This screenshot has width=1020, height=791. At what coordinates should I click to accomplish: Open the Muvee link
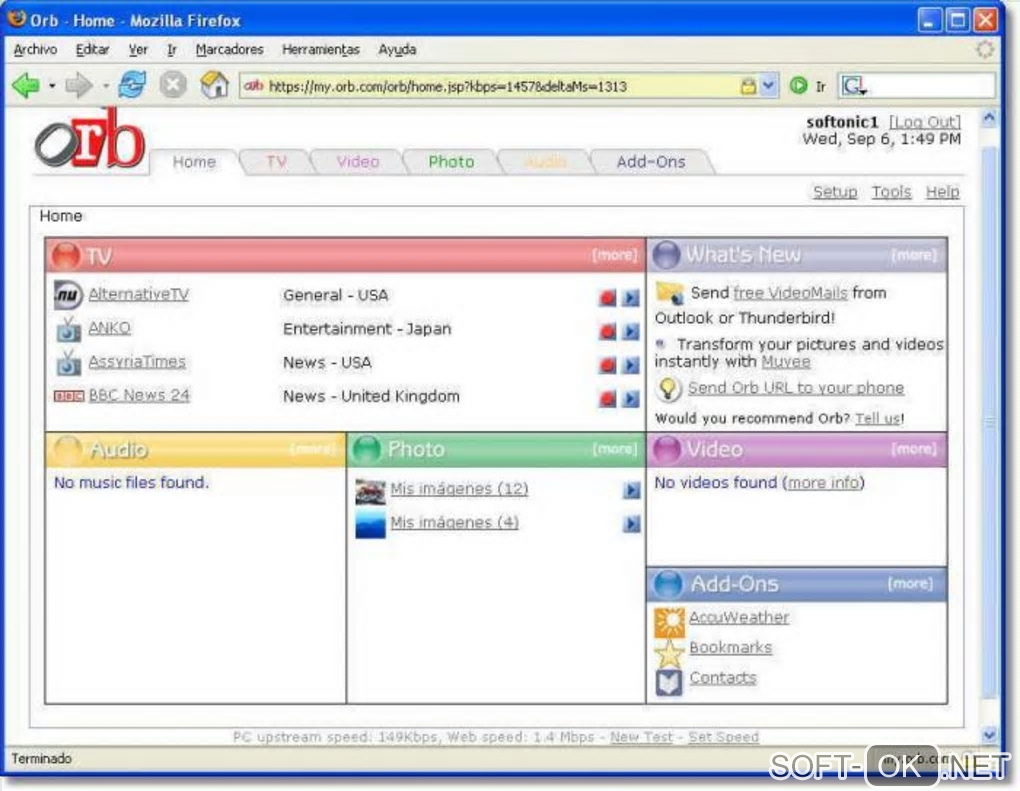786,362
